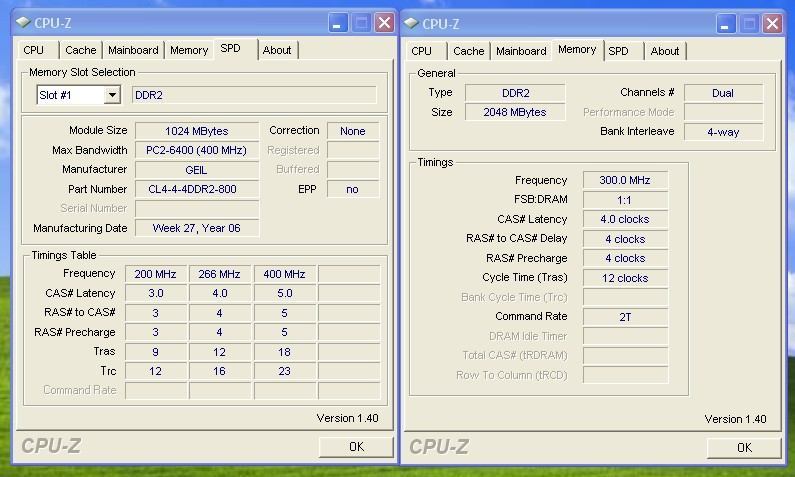
Task: Close the right CPU-Z window
Action: (772, 24)
